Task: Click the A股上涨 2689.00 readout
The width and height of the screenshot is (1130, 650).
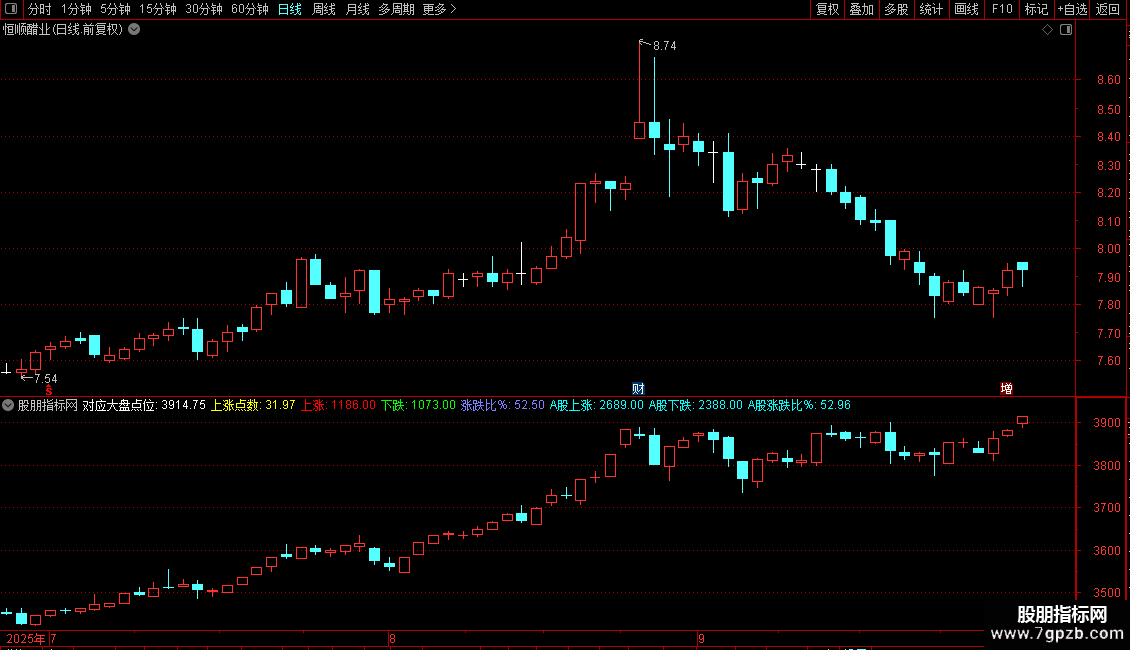Action: (x=596, y=405)
